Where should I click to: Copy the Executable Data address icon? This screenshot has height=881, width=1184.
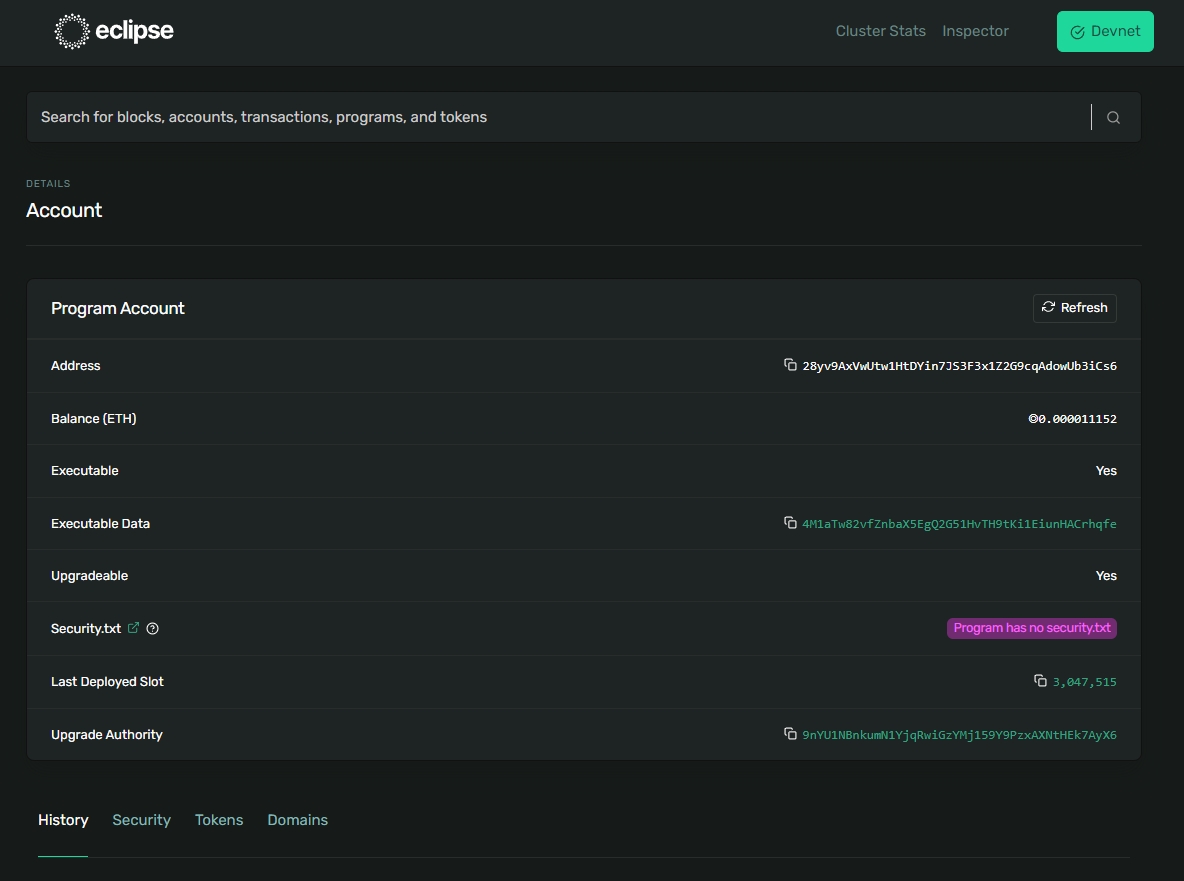[790, 523]
